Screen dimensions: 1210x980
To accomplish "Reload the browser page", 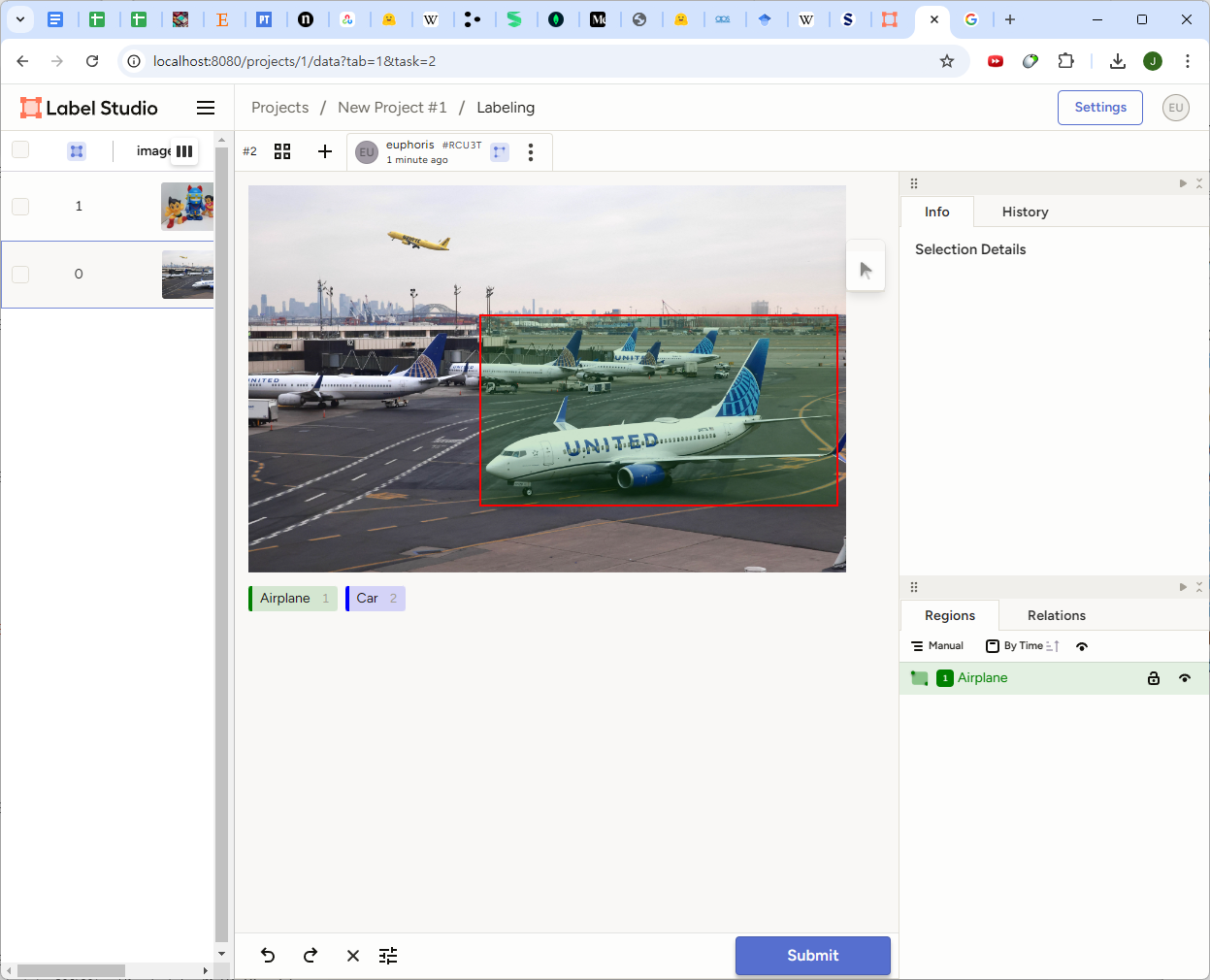I will point(92,61).
